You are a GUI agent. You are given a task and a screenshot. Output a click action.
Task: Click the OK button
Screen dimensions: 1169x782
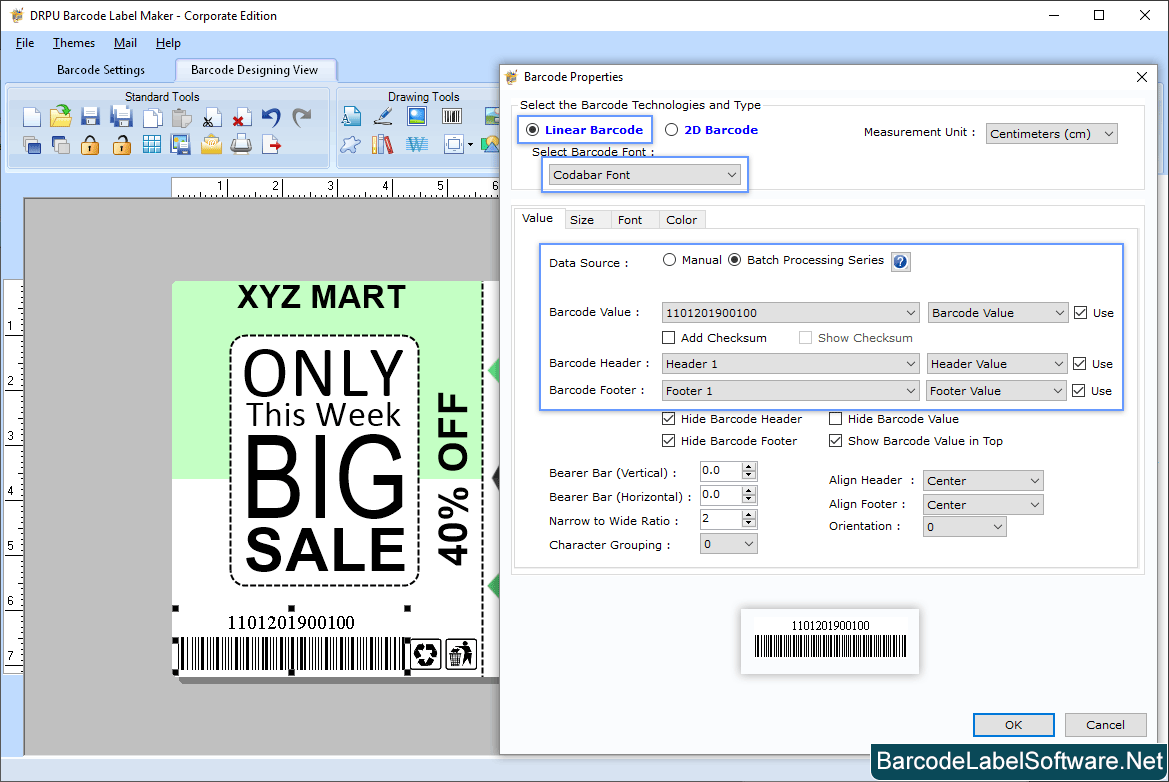tap(1013, 724)
